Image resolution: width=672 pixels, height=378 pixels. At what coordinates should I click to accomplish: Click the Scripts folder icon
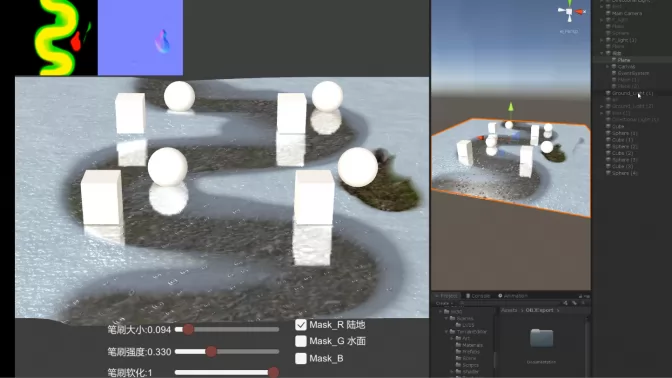pyautogui.click(x=458, y=365)
